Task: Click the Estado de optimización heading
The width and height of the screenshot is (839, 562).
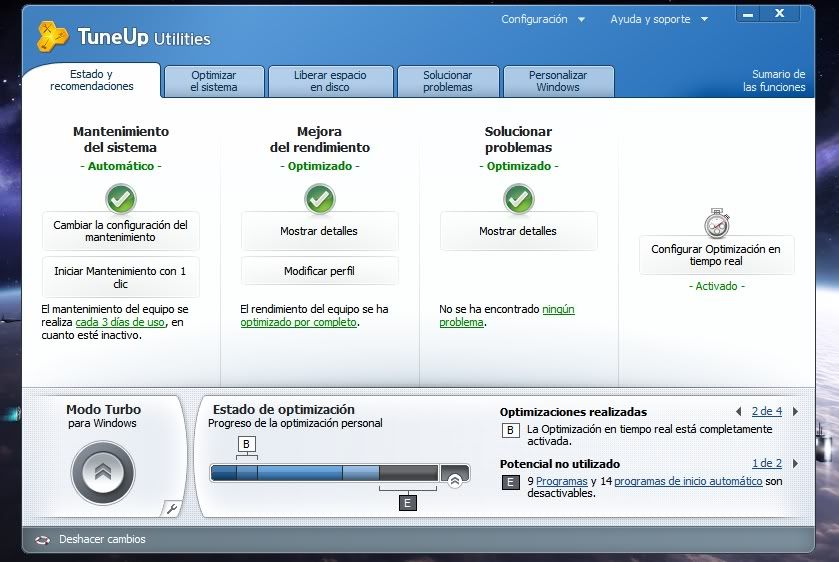Action: (x=284, y=409)
